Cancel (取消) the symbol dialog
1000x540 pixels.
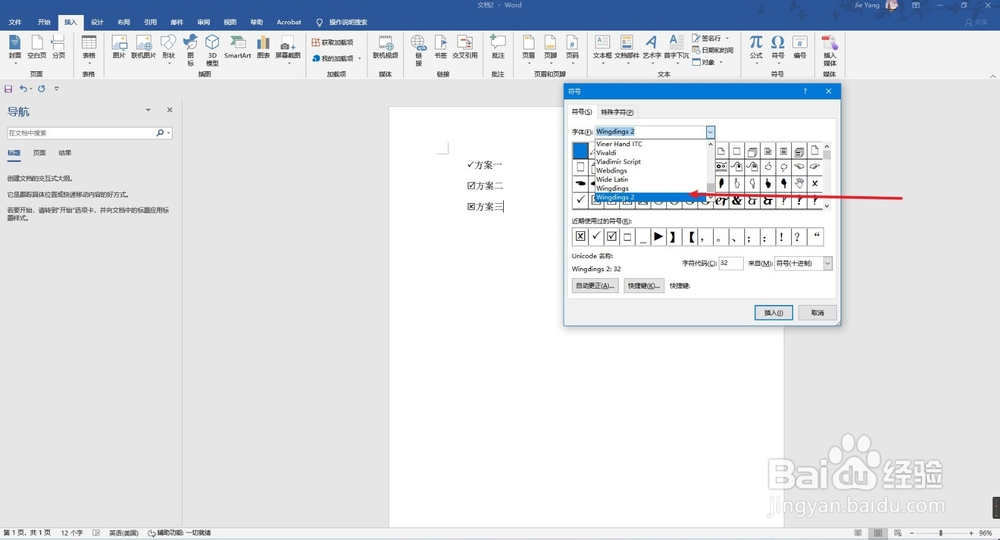tap(818, 313)
